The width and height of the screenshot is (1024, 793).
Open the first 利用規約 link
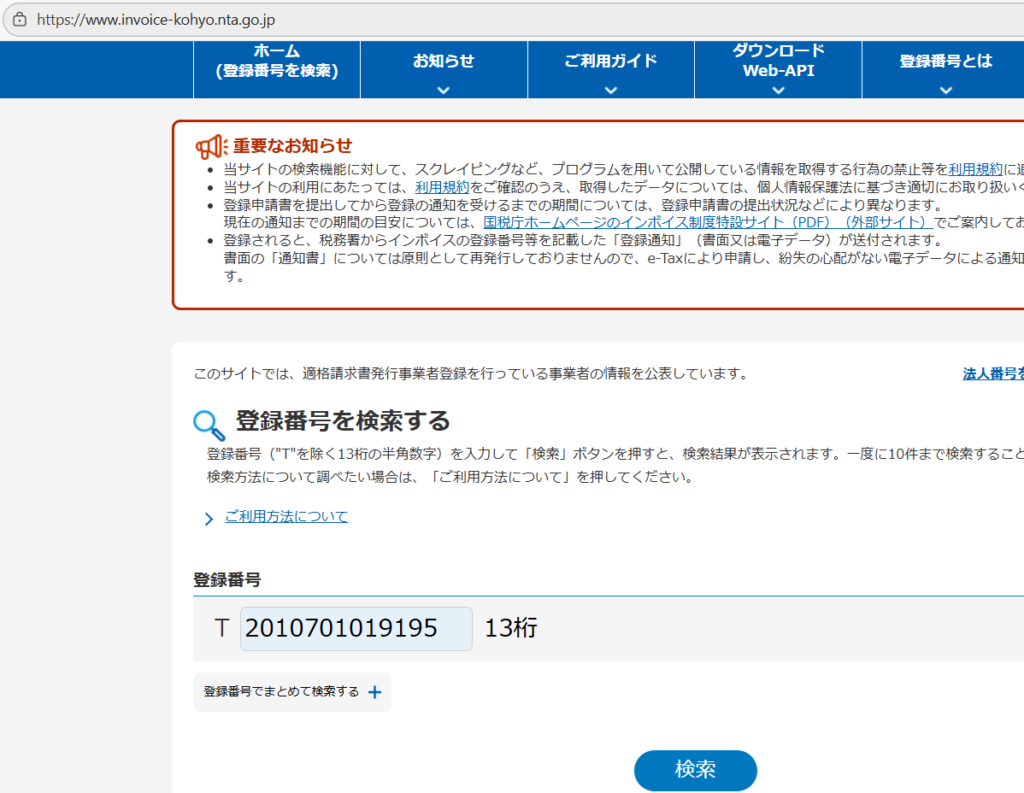pyautogui.click(x=975, y=167)
